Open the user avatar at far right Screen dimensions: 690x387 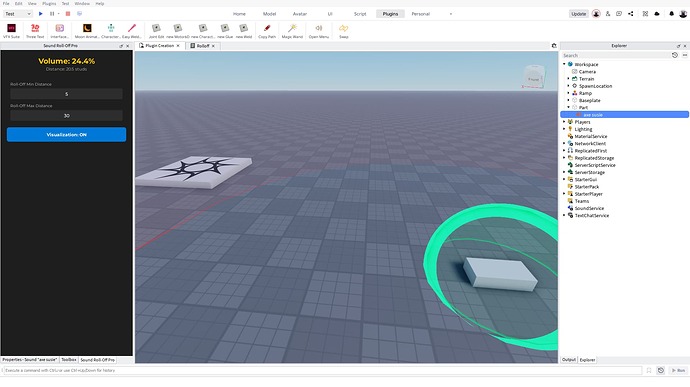point(683,14)
